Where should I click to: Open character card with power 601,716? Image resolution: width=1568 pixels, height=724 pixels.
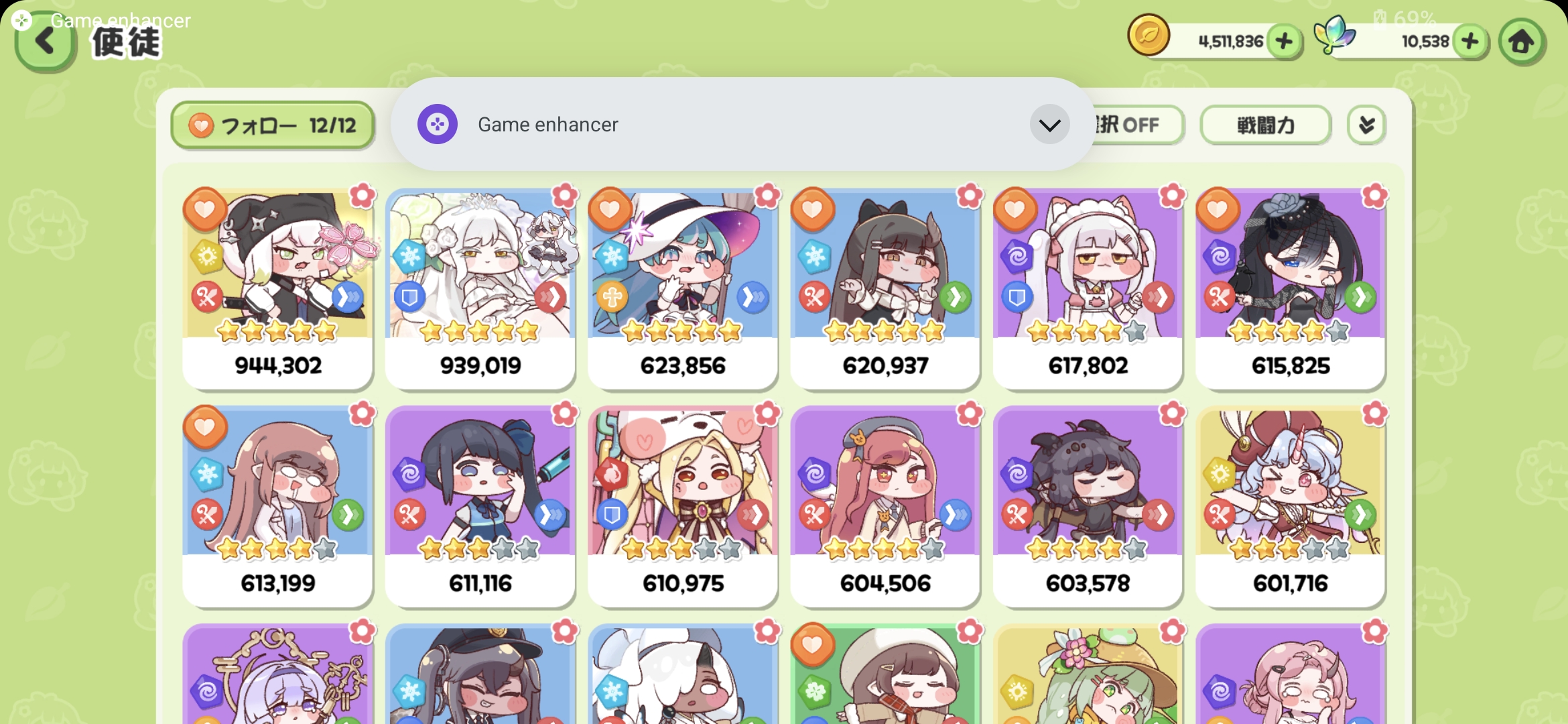point(1291,507)
